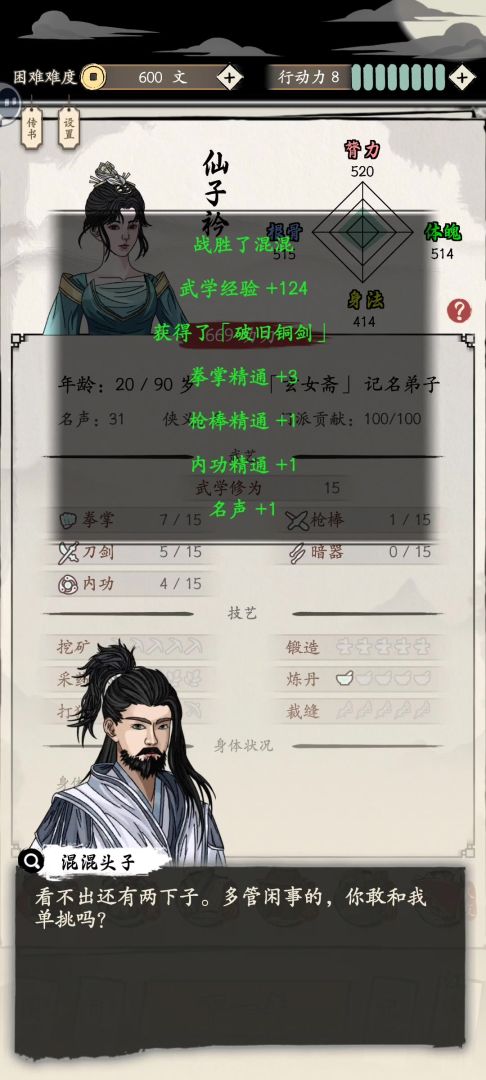Viewport: 486px width, 1080px height.
Task: Select the 暗器 hidden weapon icon
Action: coord(298,552)
